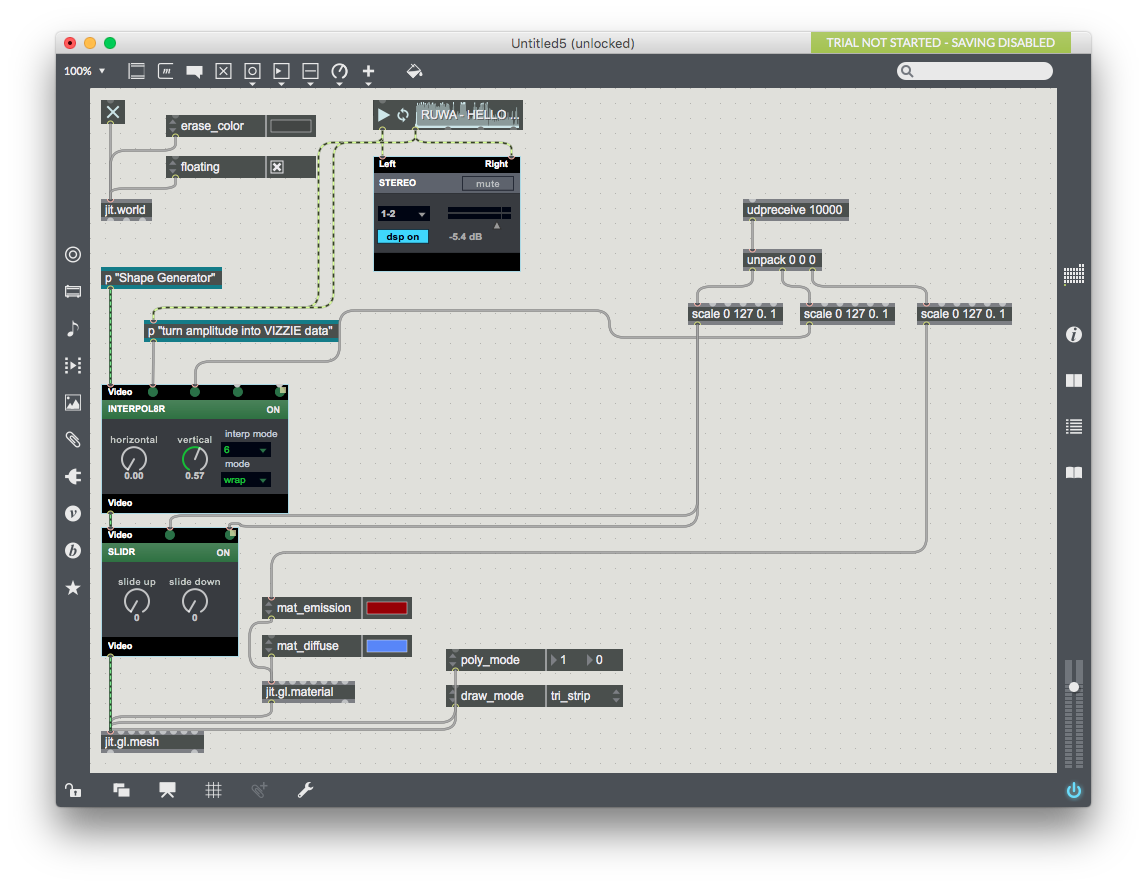
Task: Click the mute button in STEREO module
Action: point(487,184)
